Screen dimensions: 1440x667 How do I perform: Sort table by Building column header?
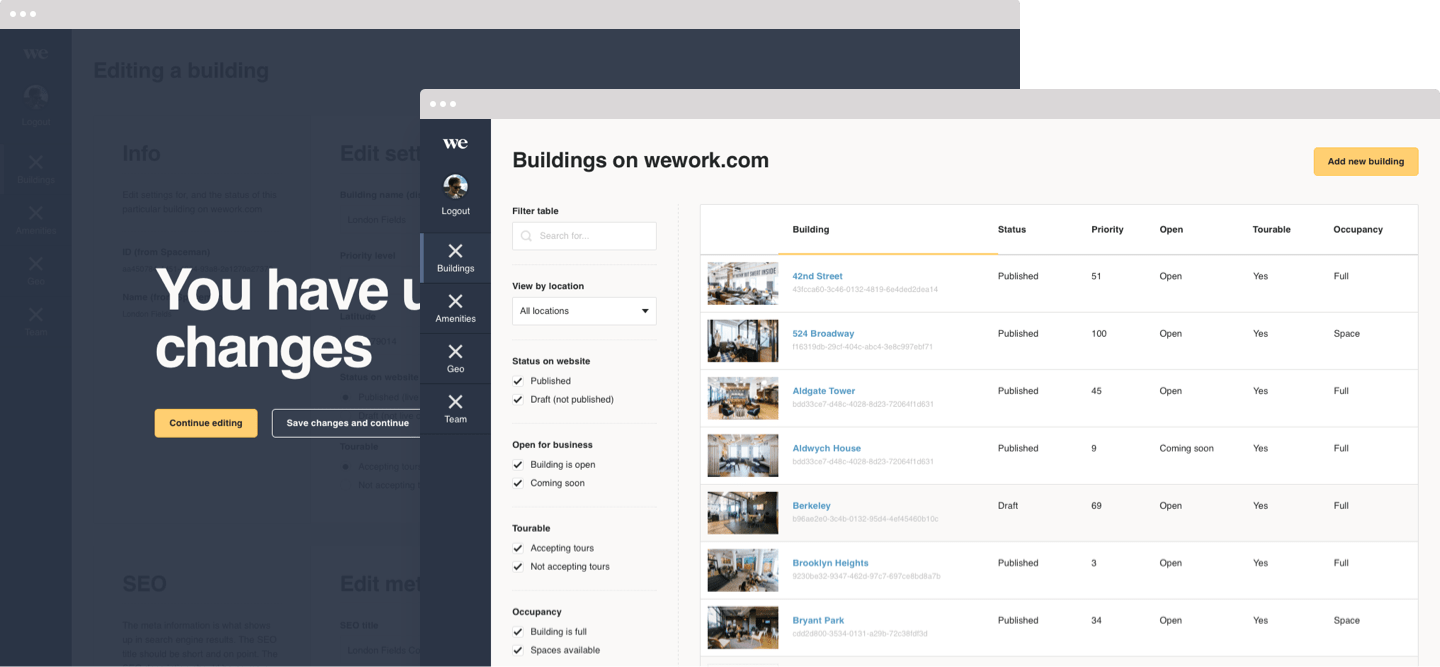810,229
